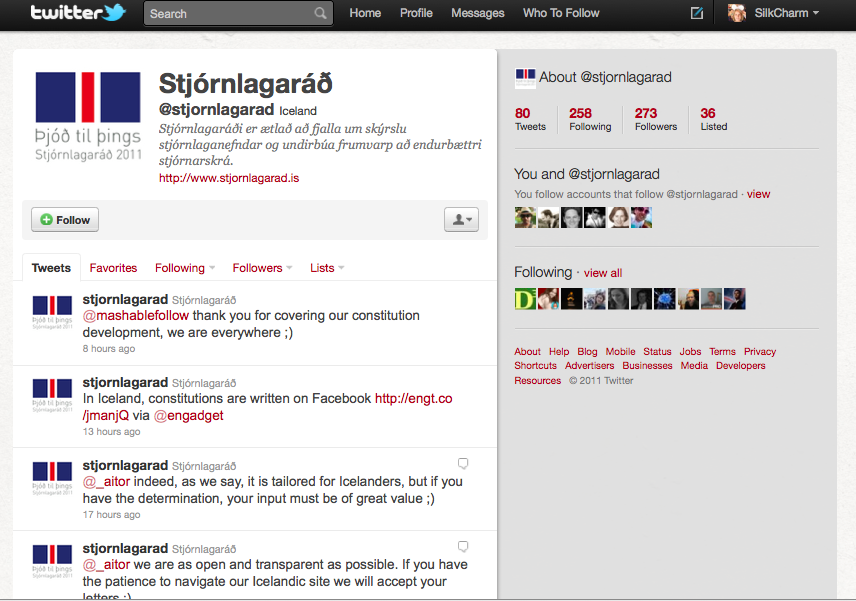Screen dimensions: 856x601
Task: Click the Twitter logo
Action: 78,13
